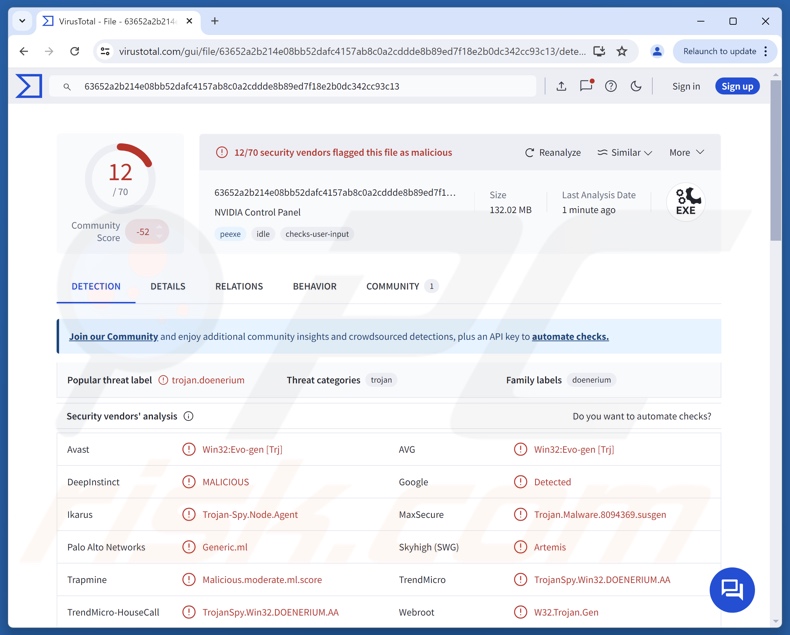Click the trojan.doenerium popular threat label

208,379
